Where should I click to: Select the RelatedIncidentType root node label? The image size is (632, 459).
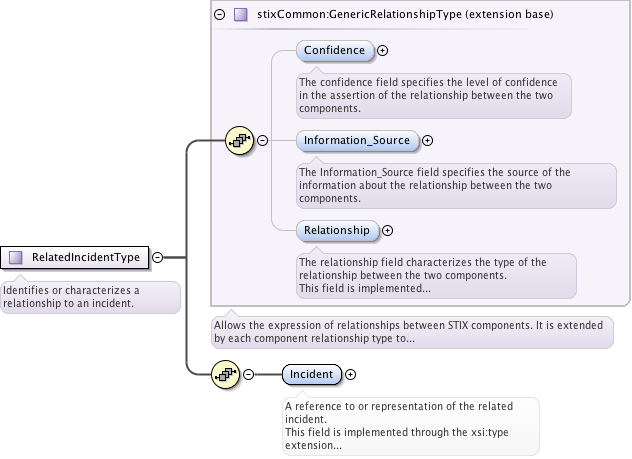(87, 257)
